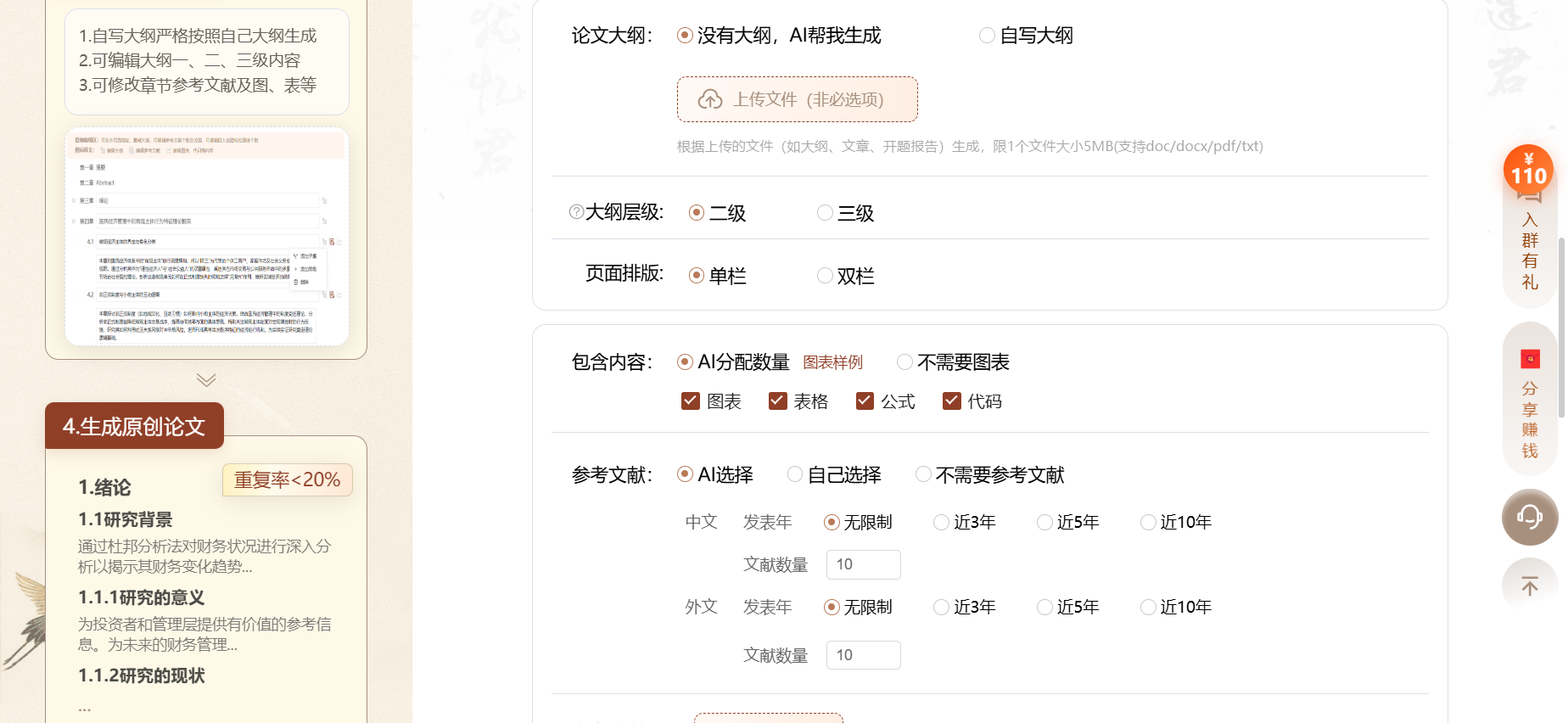Click the 1.1.1研究的意义 heading
Viewport: 1568px width, 723px height.
(142, 597)
